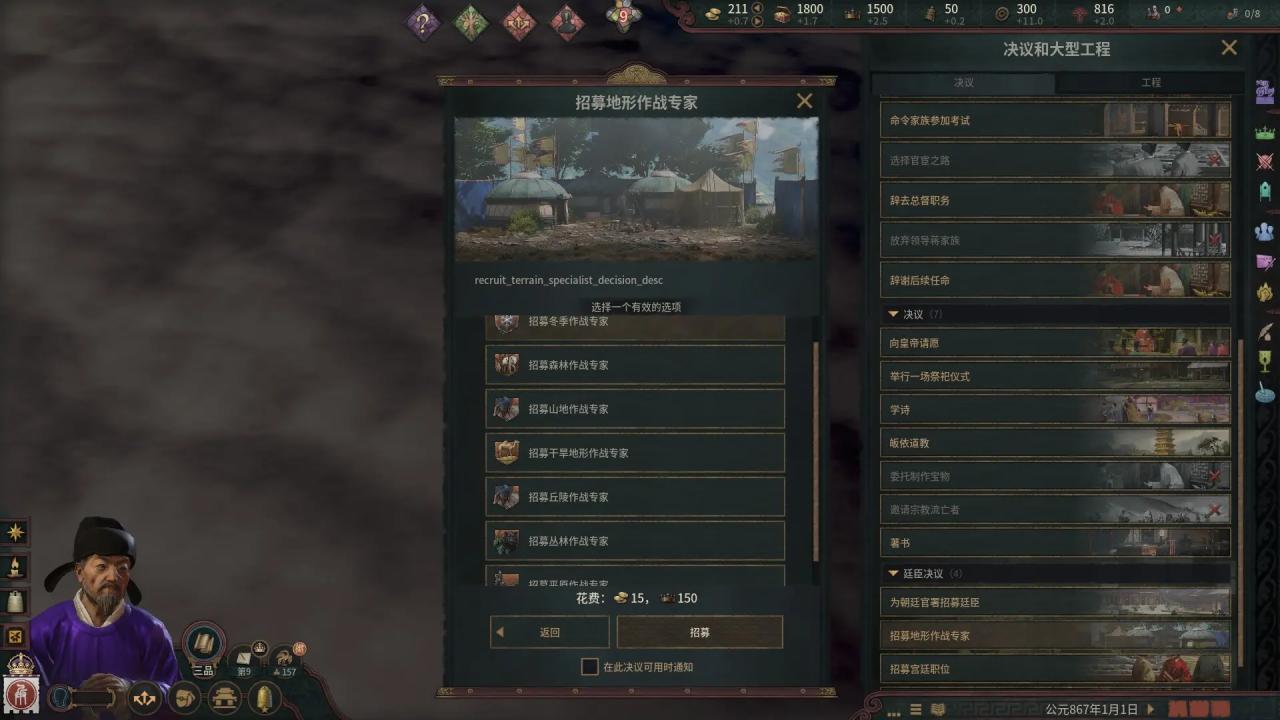The image size is (1280, 720).
Task: Click the 返回 back button
Action: click(x=550, y=632)
